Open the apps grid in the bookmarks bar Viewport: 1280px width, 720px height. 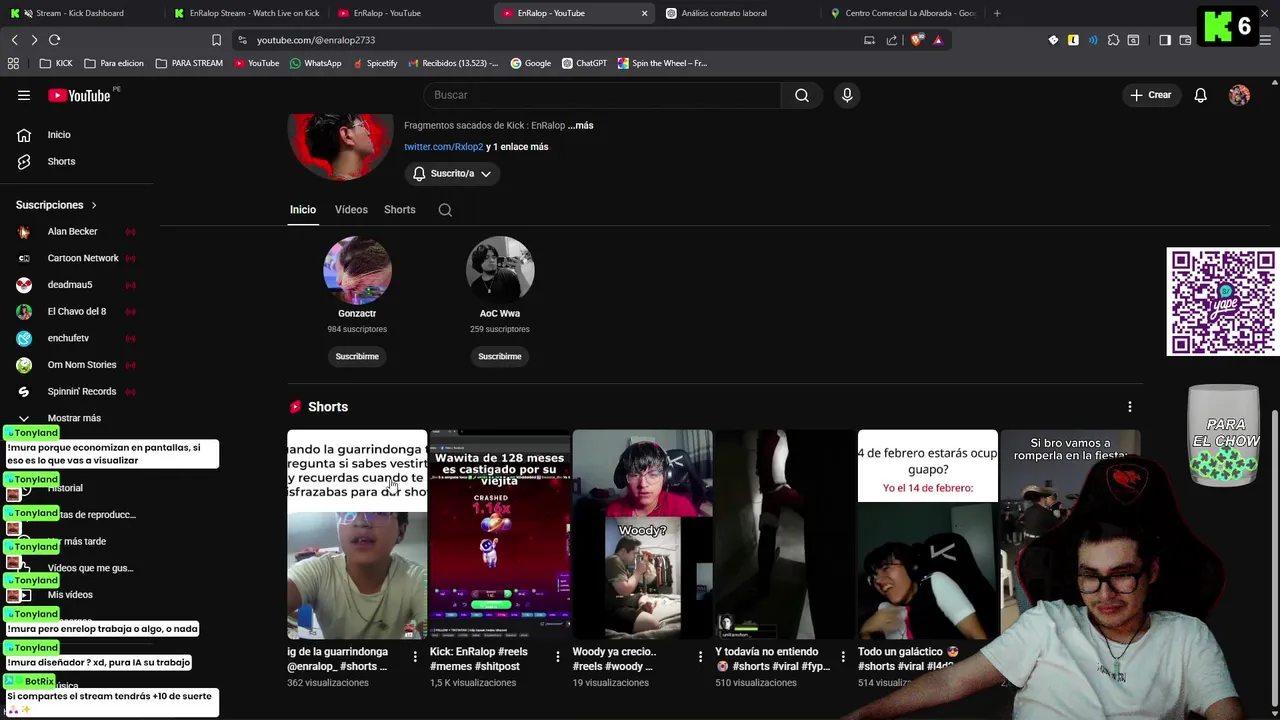point(13,63)
